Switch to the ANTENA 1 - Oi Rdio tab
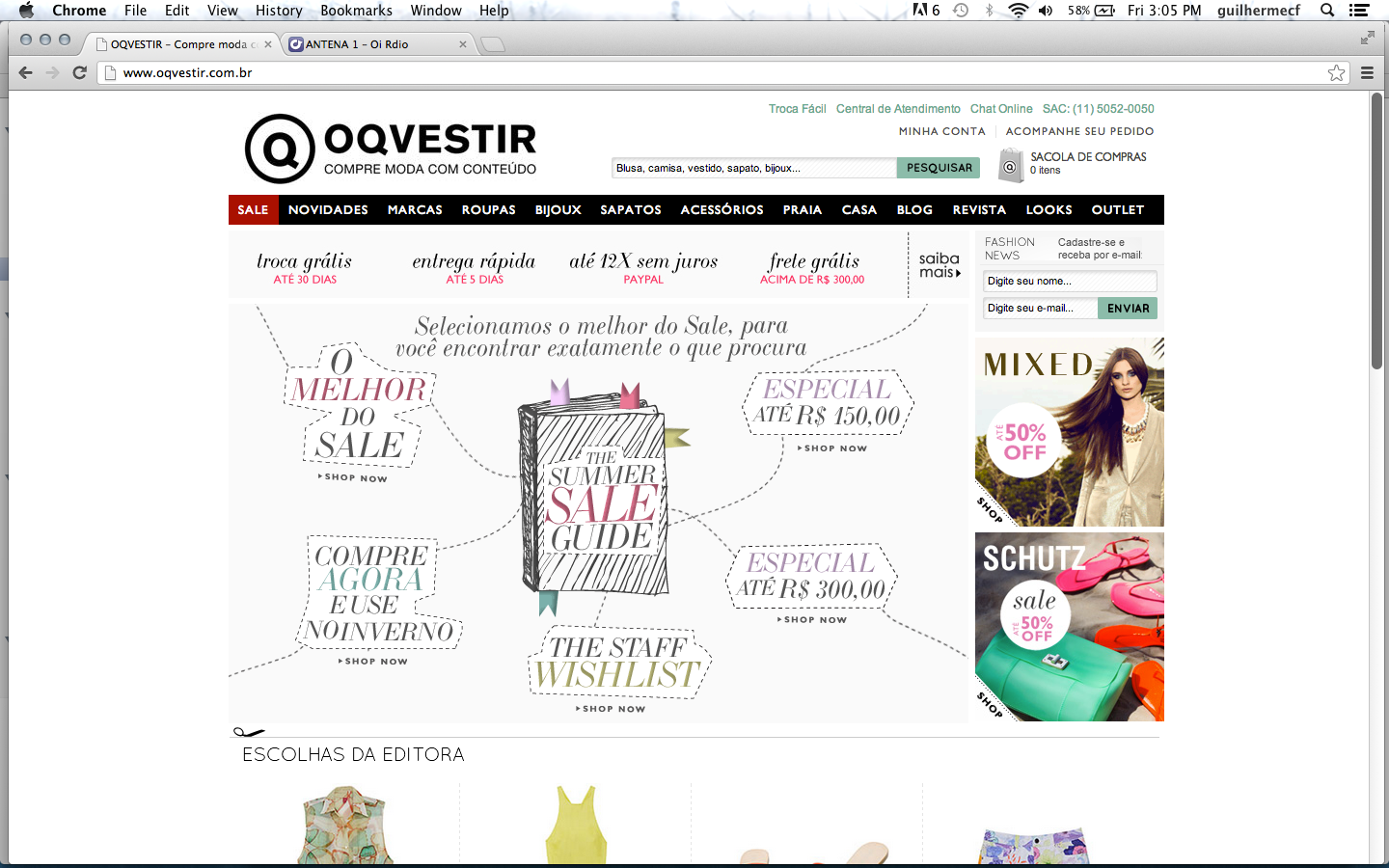This screenshot has width=1389, height=868. (377, 44)
